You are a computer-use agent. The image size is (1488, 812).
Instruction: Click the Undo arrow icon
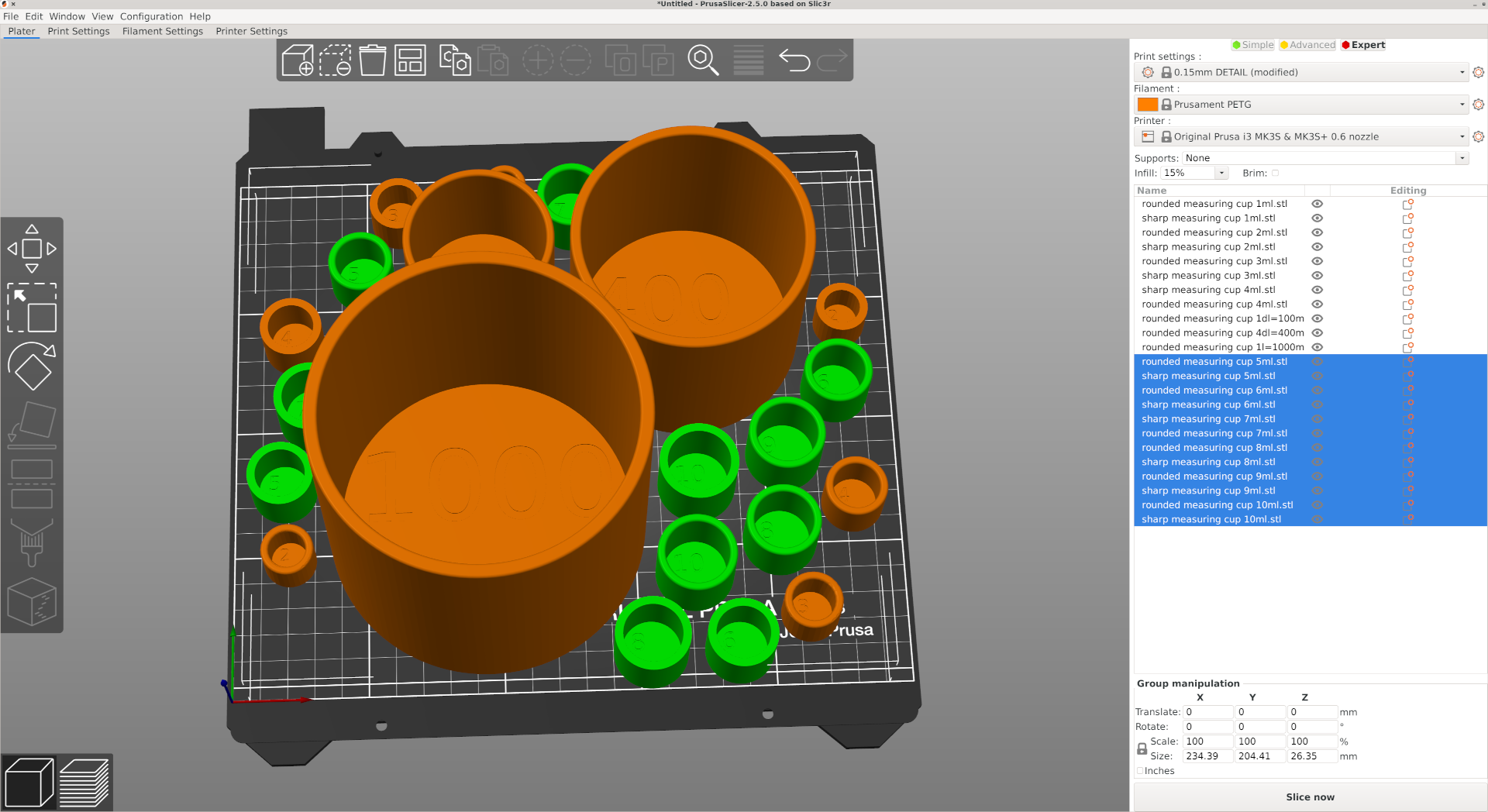click(794, 60)
